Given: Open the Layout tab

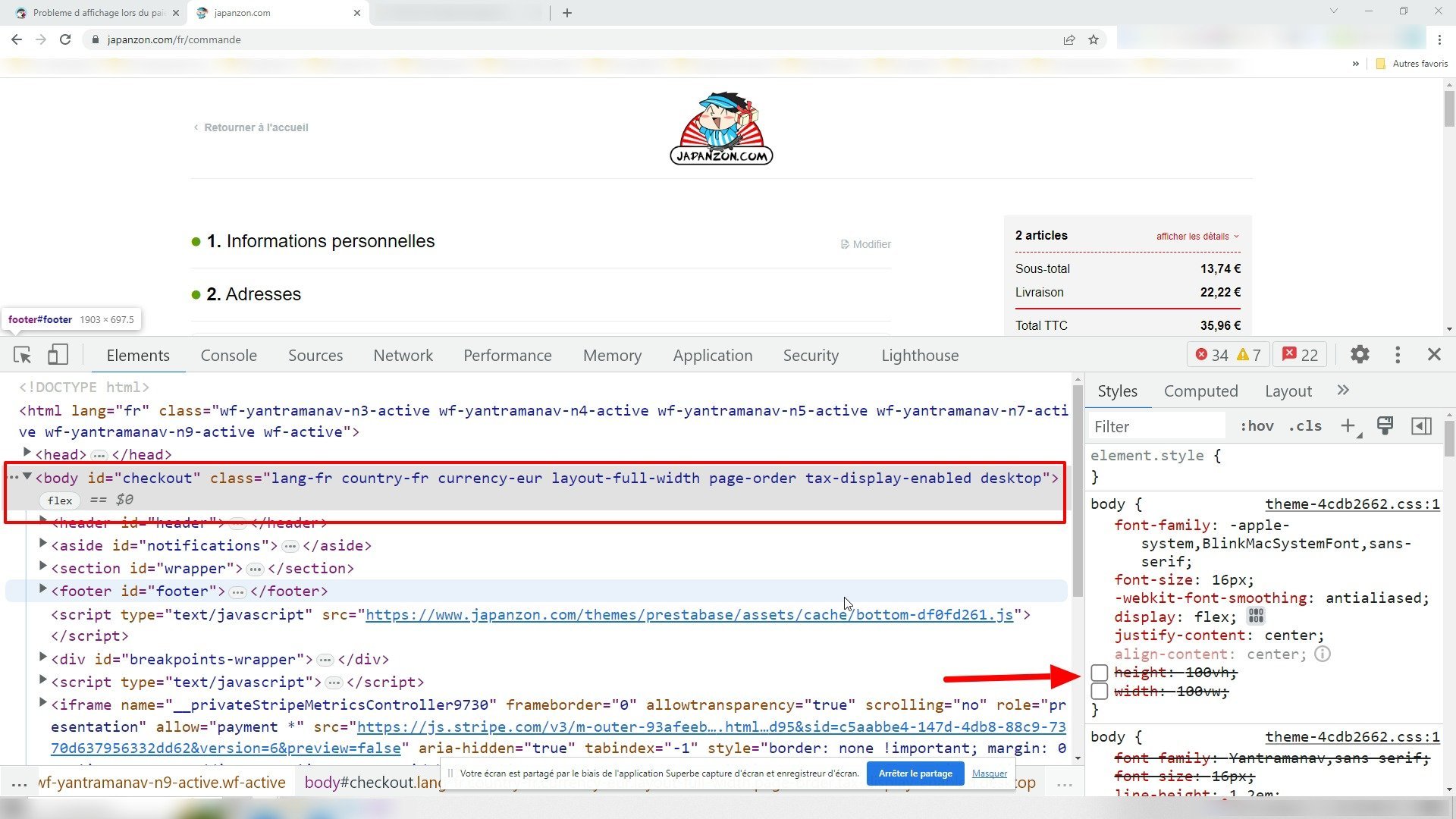Looking at the screenshot, I should (1288, 391).
